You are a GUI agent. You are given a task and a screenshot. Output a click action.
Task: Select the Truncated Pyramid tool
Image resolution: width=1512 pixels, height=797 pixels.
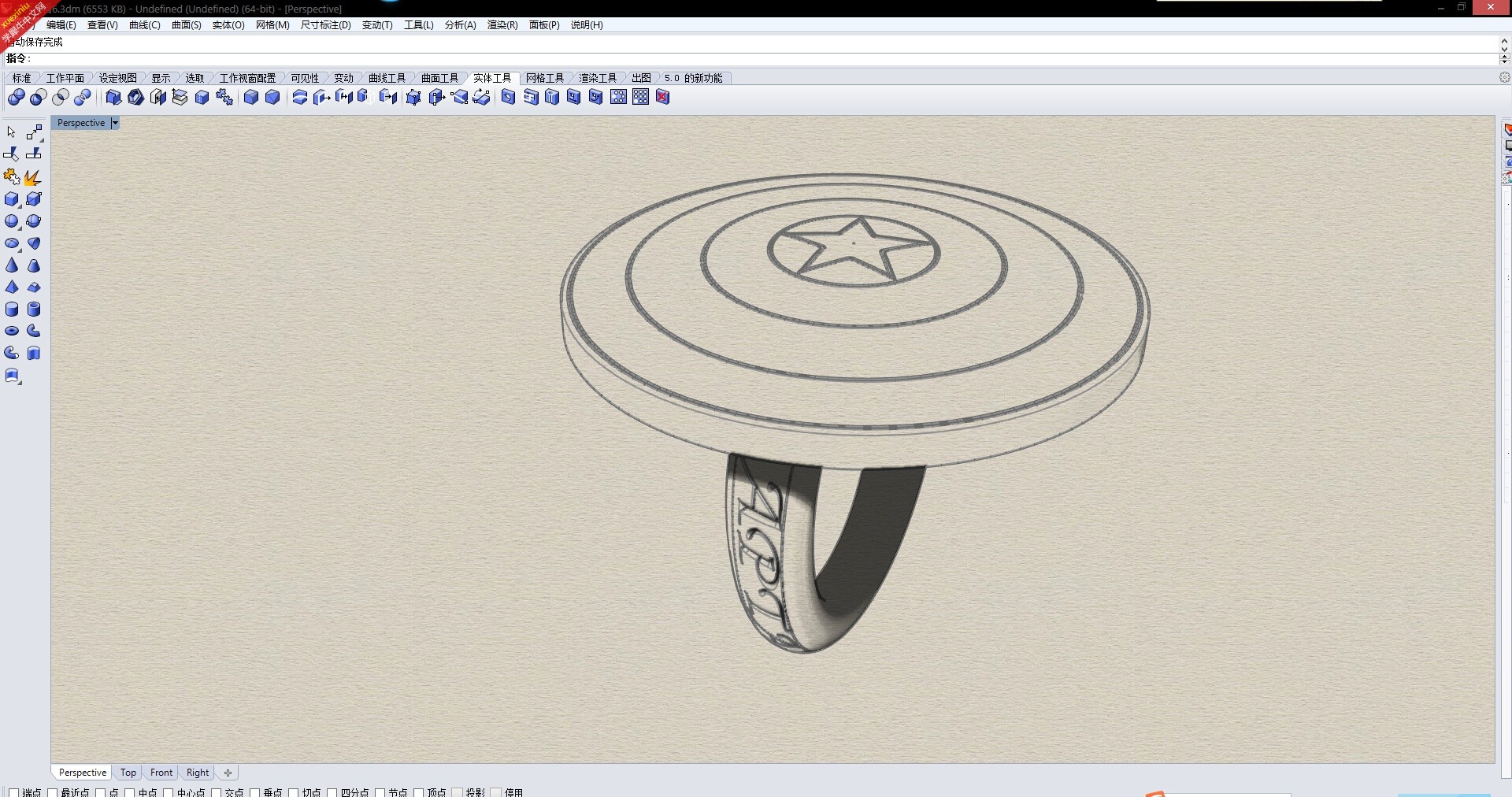(x=33, y=287)
